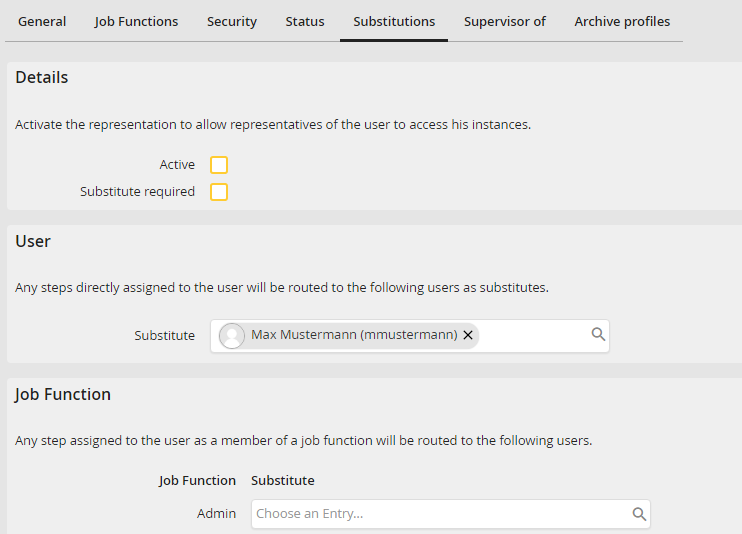Focus the Admin Choose an Entry field
The image size is (742, 534).
point(450,514)
